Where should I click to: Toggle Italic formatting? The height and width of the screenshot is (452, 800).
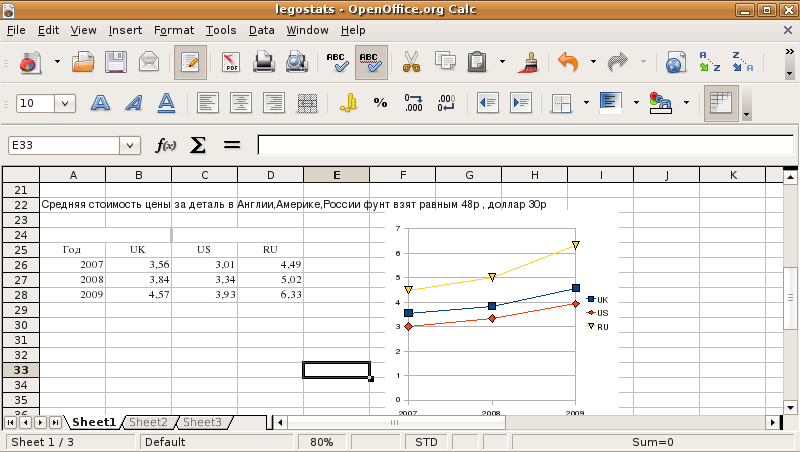point(134,104)
